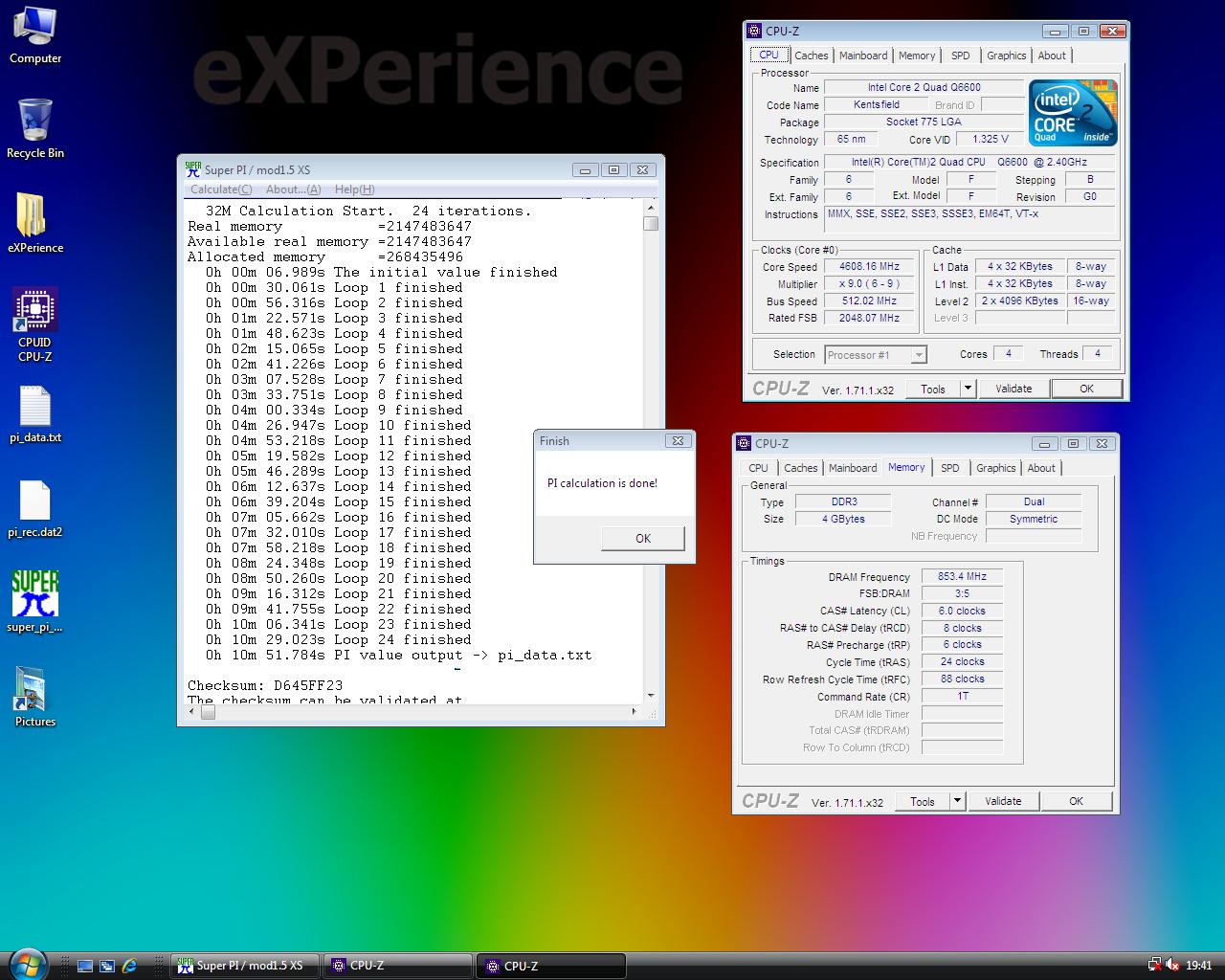The width and height of the screenshot is (1225, 980).
Task: Open the Computer desktop icon
Action: (x=35, y=34)
